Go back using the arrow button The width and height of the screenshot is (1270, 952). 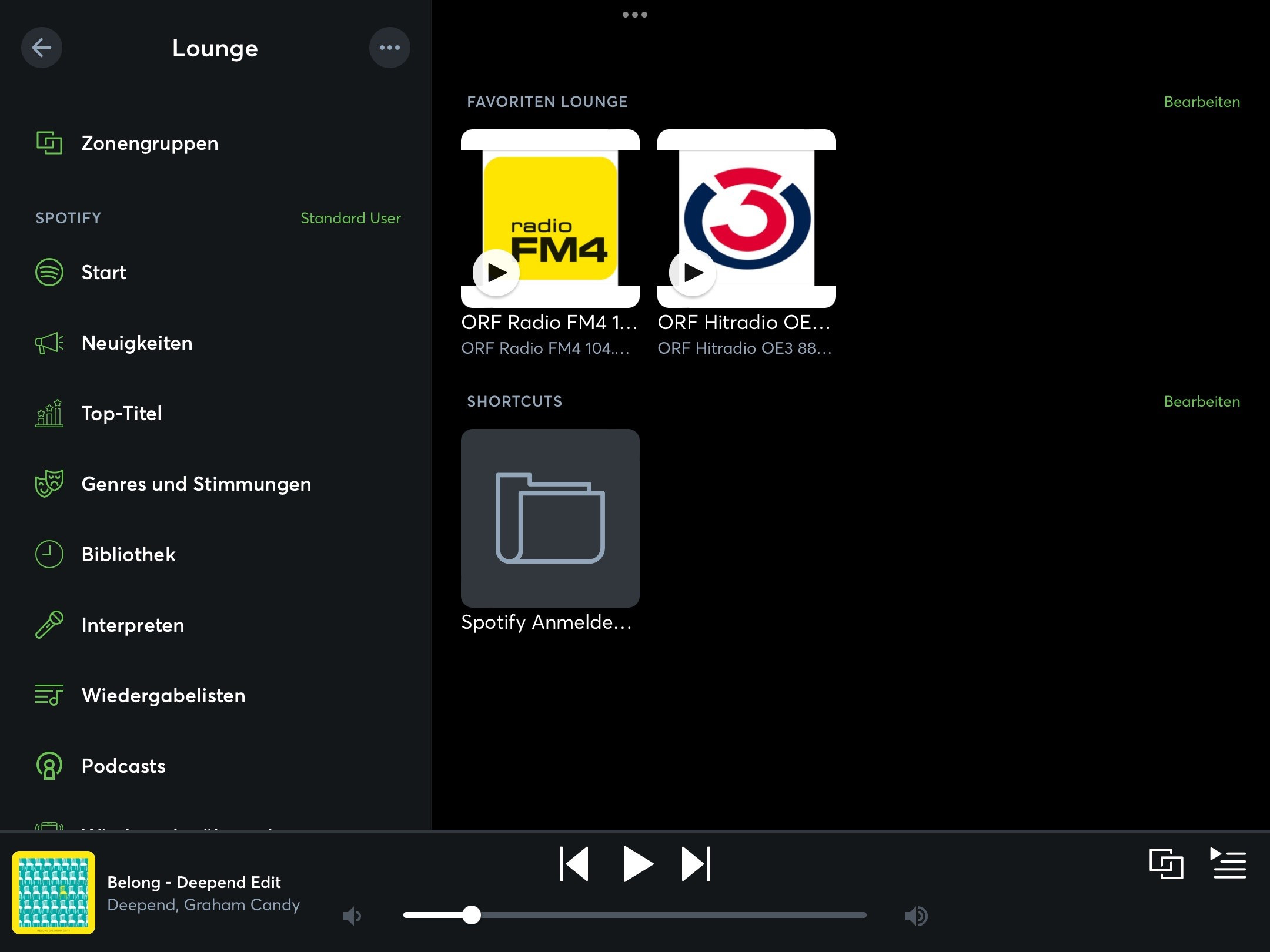pos(41,48)
